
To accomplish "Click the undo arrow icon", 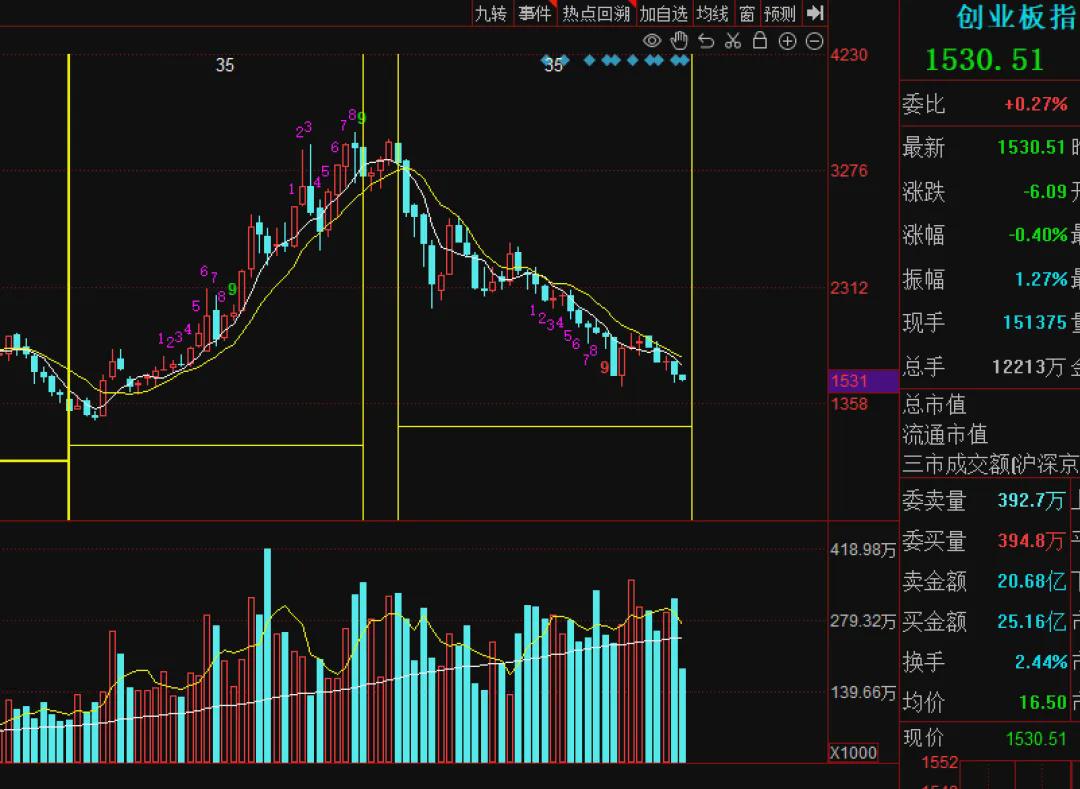I will coord(706,41).
